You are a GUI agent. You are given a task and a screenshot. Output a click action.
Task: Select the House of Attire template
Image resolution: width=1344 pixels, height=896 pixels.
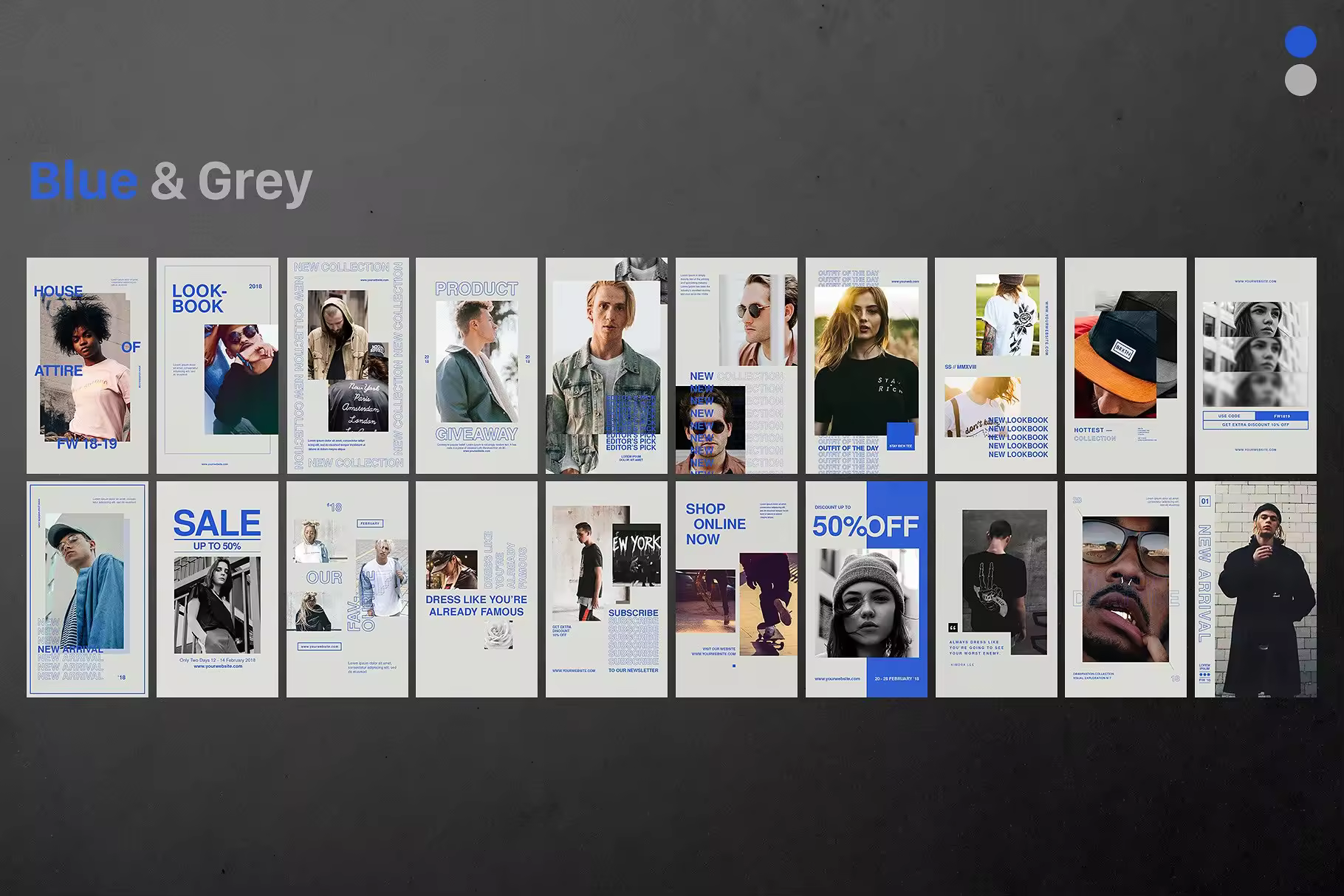(x=87, y=365)
